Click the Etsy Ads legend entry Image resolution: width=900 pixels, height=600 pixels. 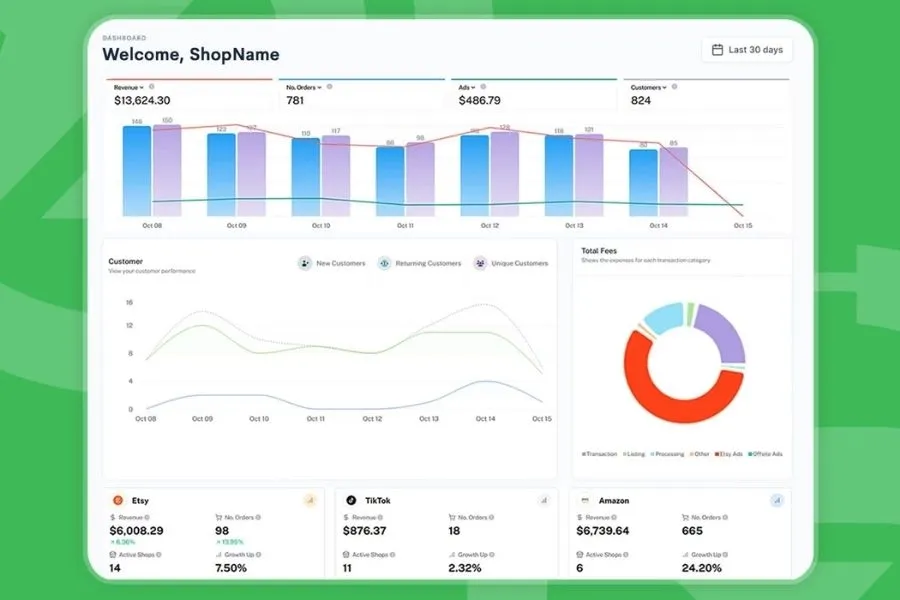[x=728, y=454]
